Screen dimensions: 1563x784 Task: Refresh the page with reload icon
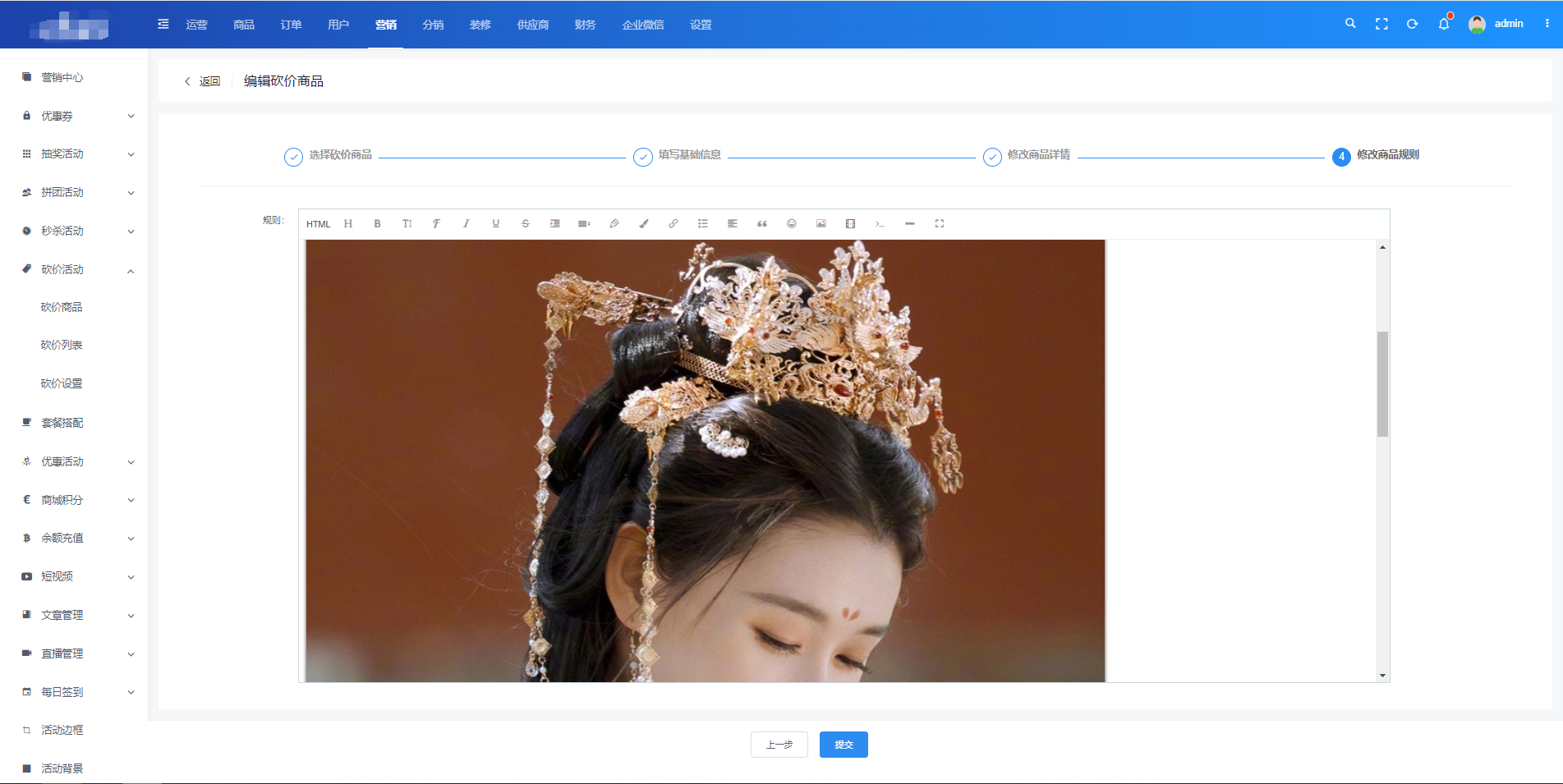(1413, 24)
